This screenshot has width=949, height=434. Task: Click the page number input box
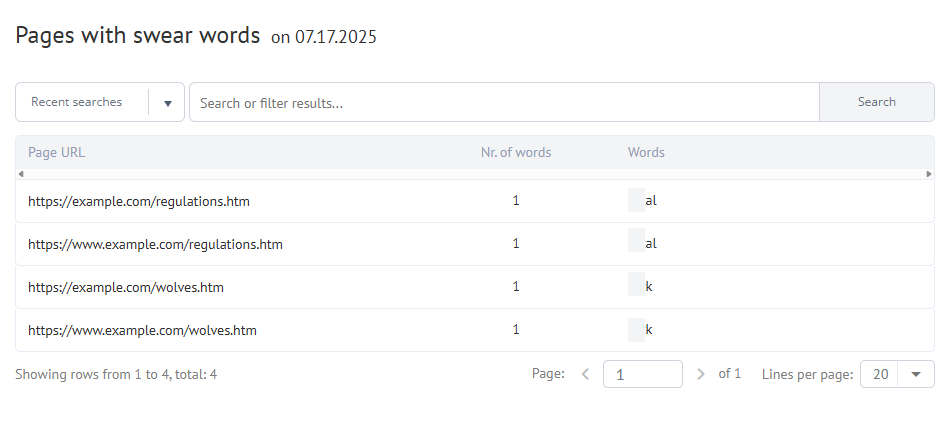point(642,374)
